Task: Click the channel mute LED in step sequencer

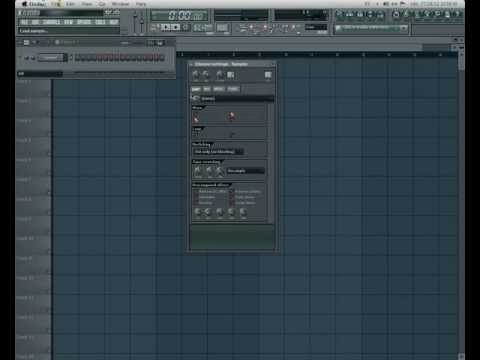Action: [x=20, y=58]
